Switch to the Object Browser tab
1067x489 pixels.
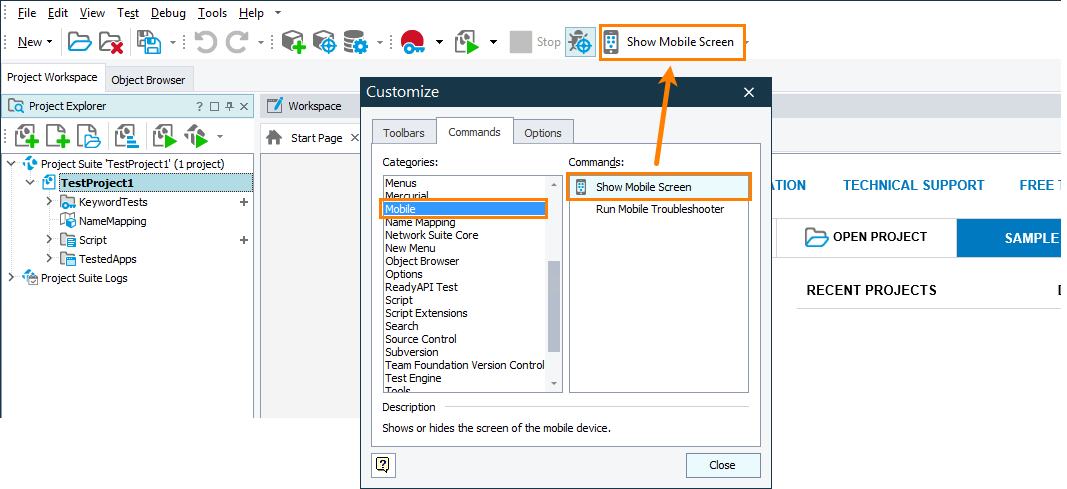coord(148,80)
